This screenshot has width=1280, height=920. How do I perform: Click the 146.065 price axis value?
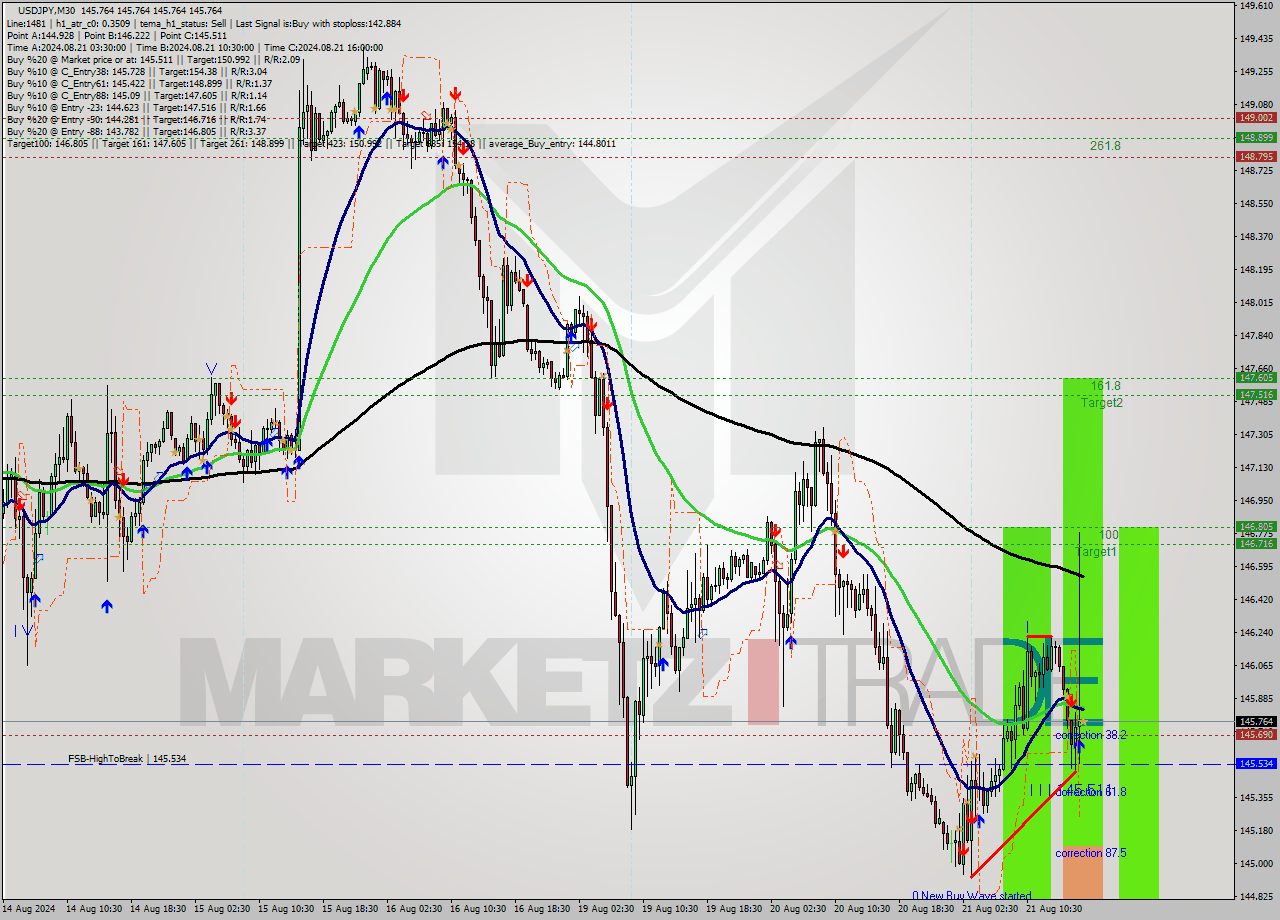tap(1255, 666)
